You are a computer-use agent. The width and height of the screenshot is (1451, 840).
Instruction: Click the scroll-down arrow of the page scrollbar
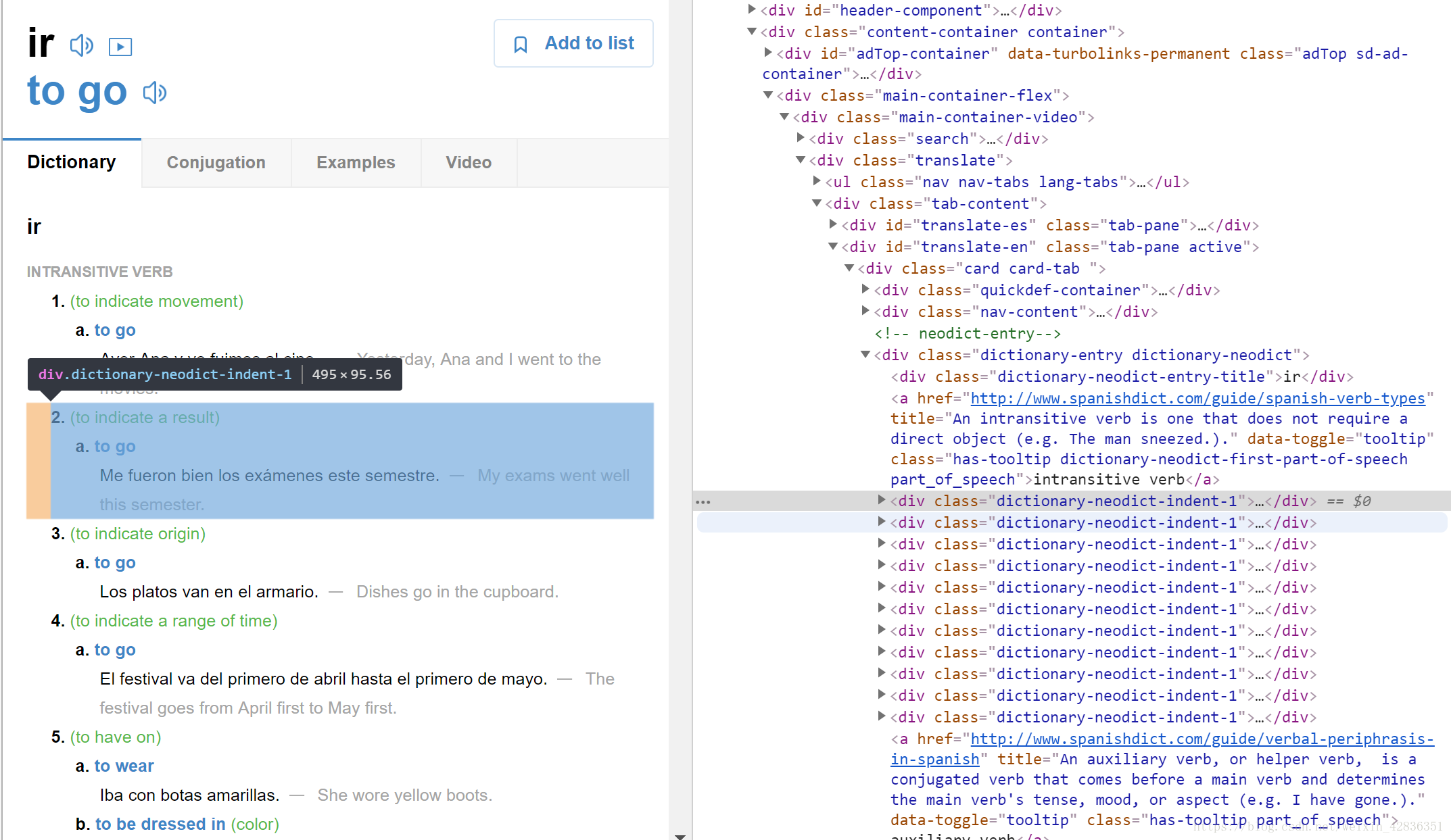(x=680, y=836)
